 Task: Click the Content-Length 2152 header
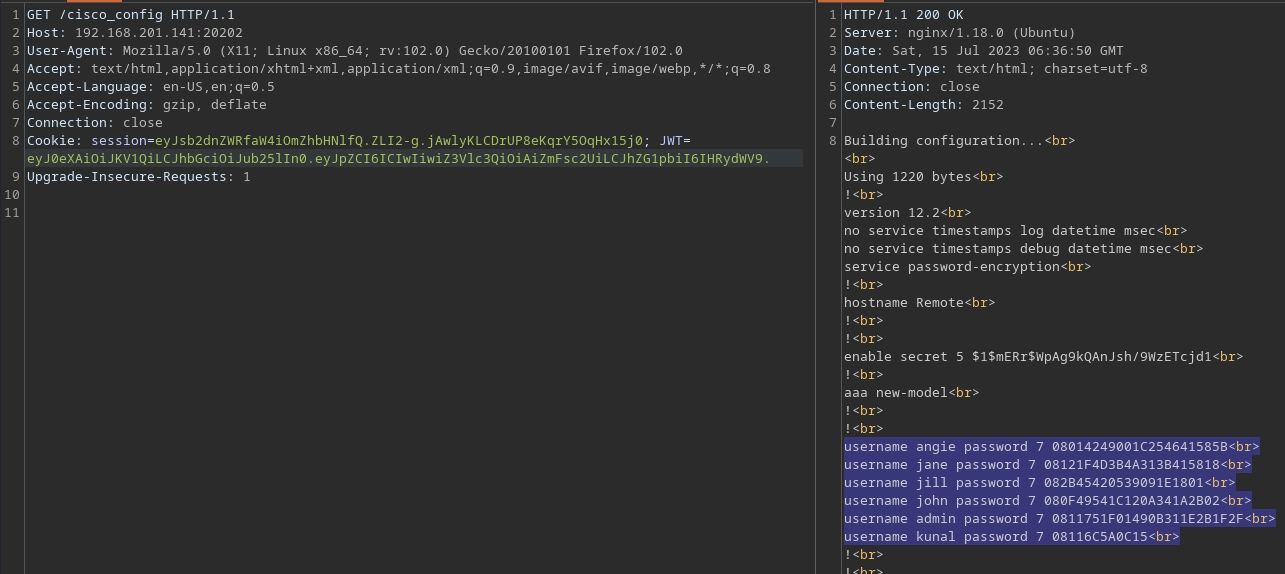coord(923,105)
